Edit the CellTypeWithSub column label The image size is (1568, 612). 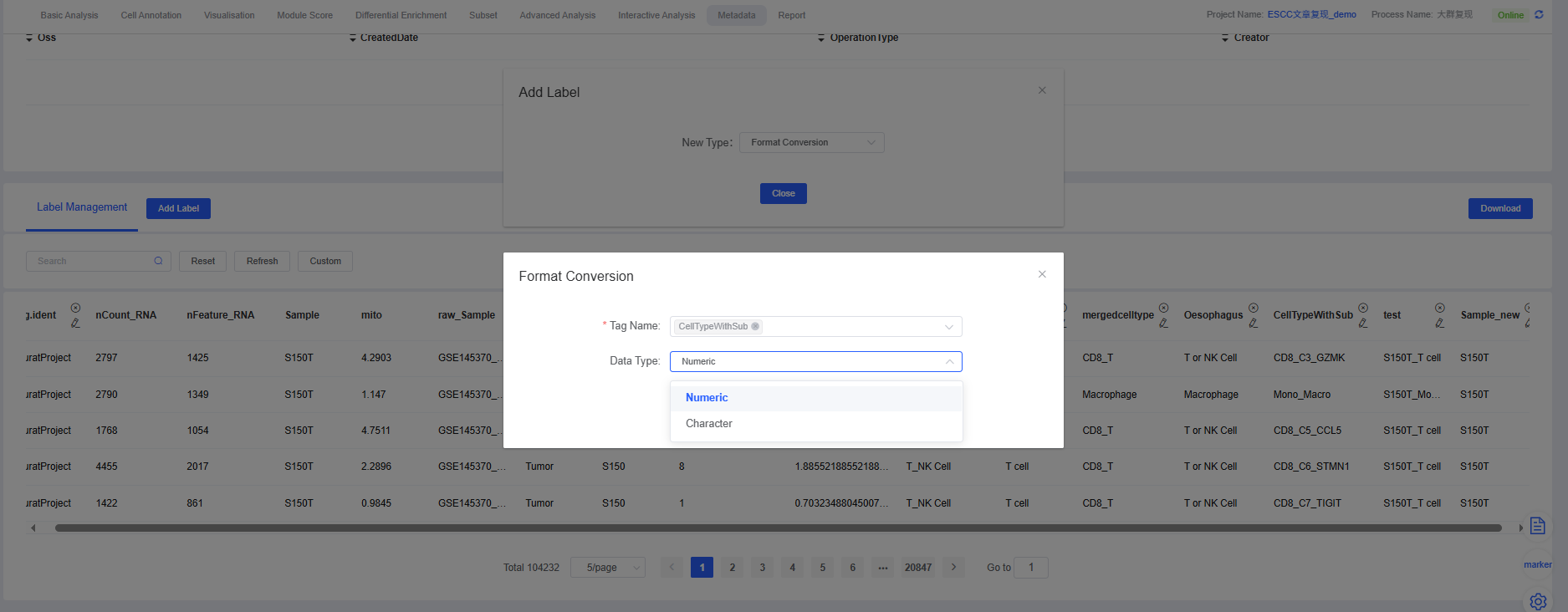click(1363, 324)
